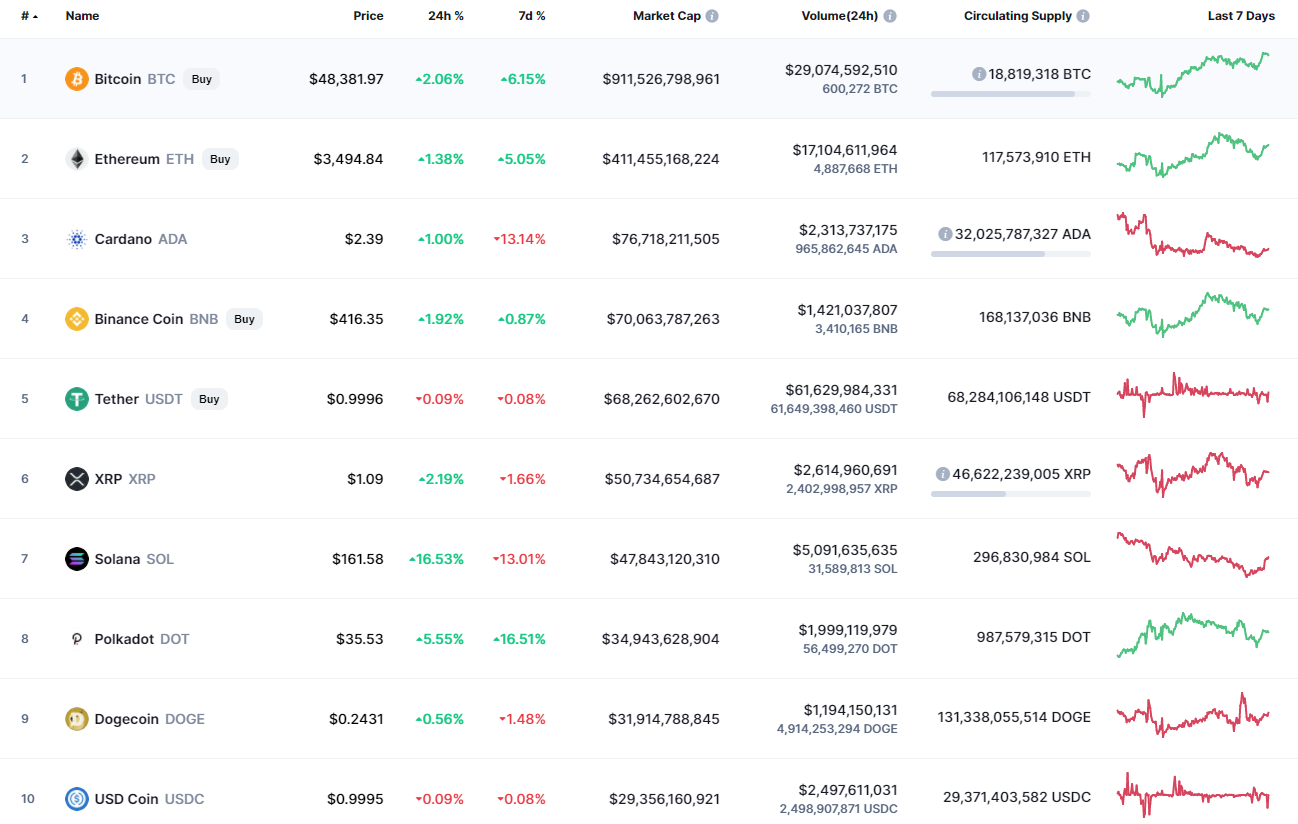Click Ethereum price $3,494.84
Screen dimensions: 1298x824
(348, 159)
